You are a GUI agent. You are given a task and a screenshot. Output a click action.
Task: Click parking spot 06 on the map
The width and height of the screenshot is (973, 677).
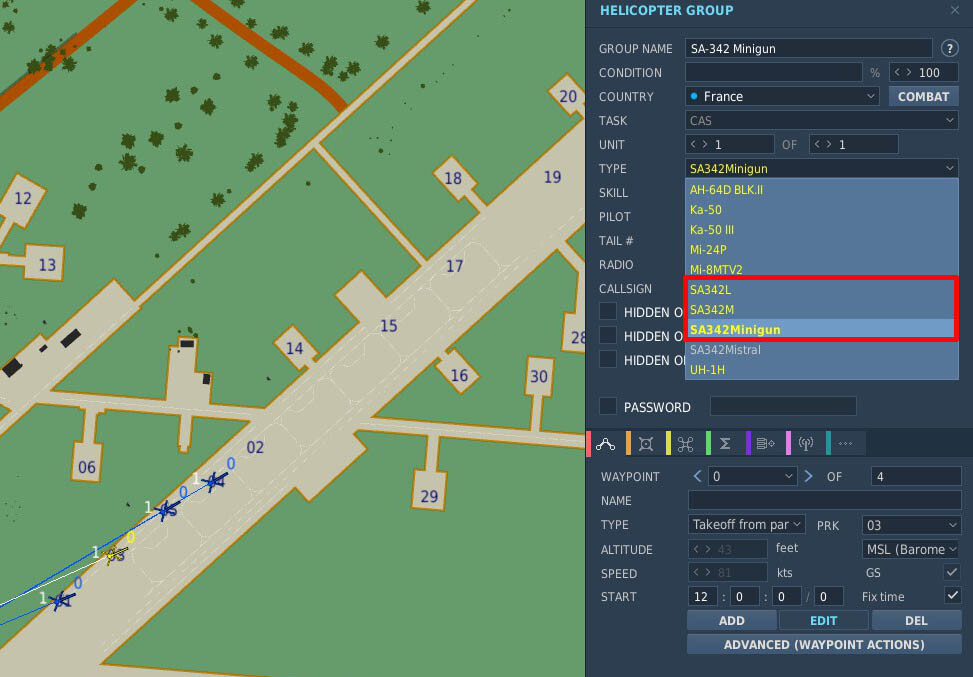coord(87,467)
